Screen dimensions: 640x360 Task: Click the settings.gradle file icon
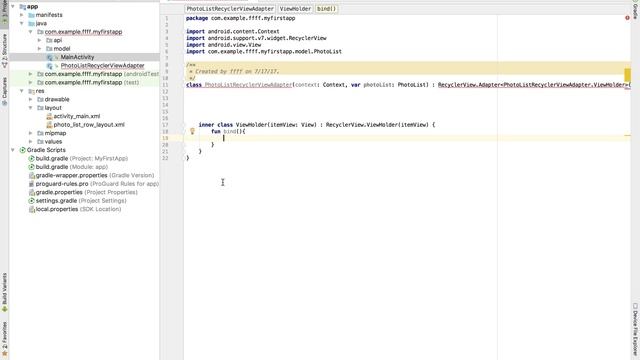click(x=31, y=201)
